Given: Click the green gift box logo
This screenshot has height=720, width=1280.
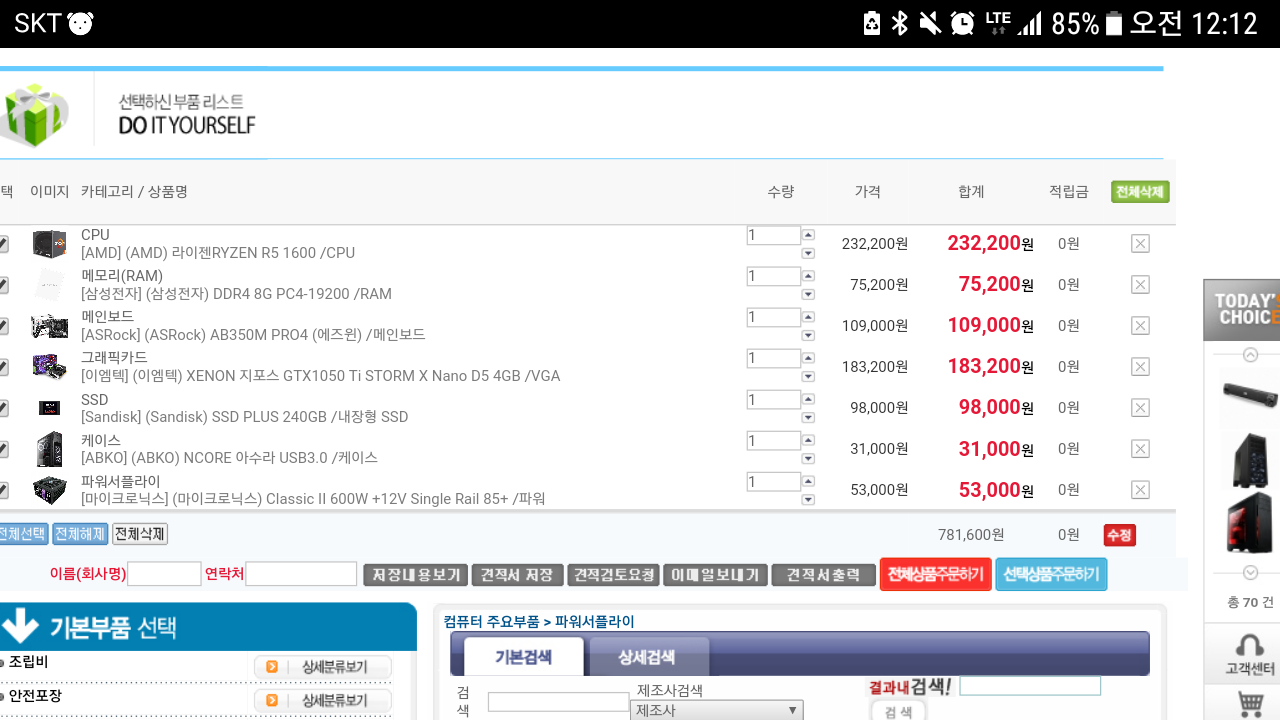Looking at the screenshot, I should pos(34,114).
